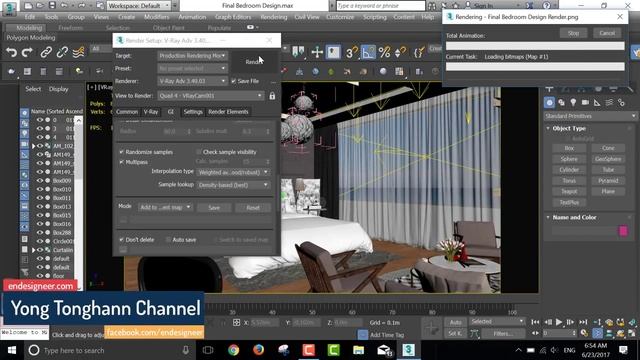Toggle Check sample visibility checkbox
This screenshot has width=640, height=360.
pos(199,152)
